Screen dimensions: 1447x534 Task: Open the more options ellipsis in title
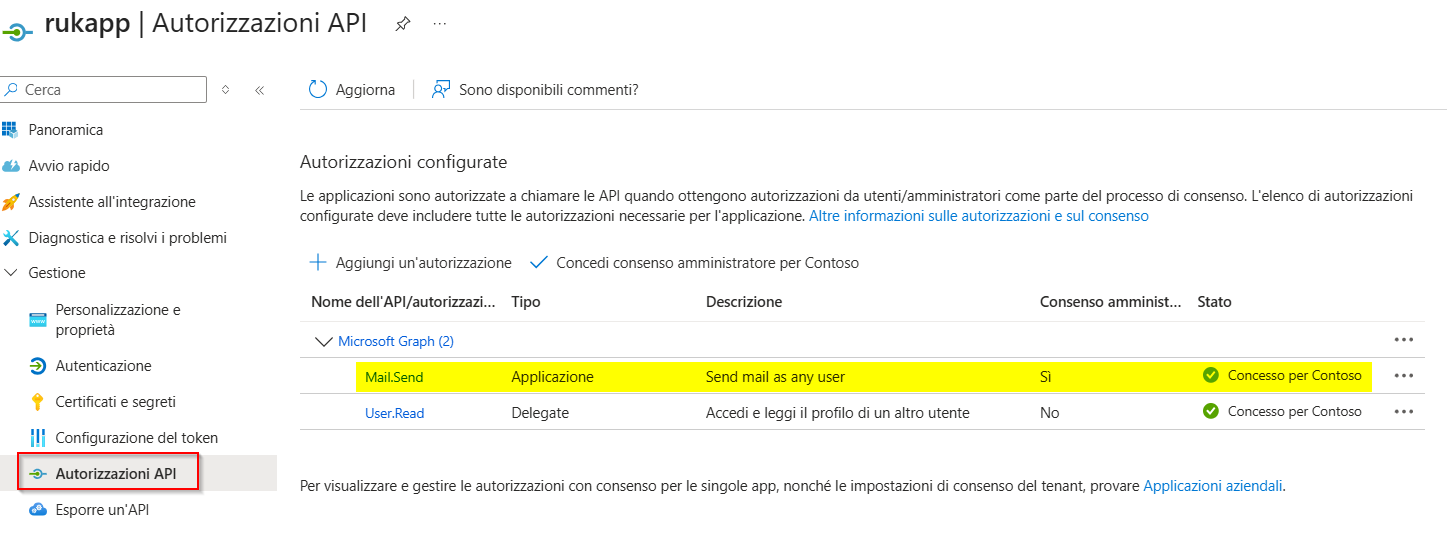(x=439, y=24)
